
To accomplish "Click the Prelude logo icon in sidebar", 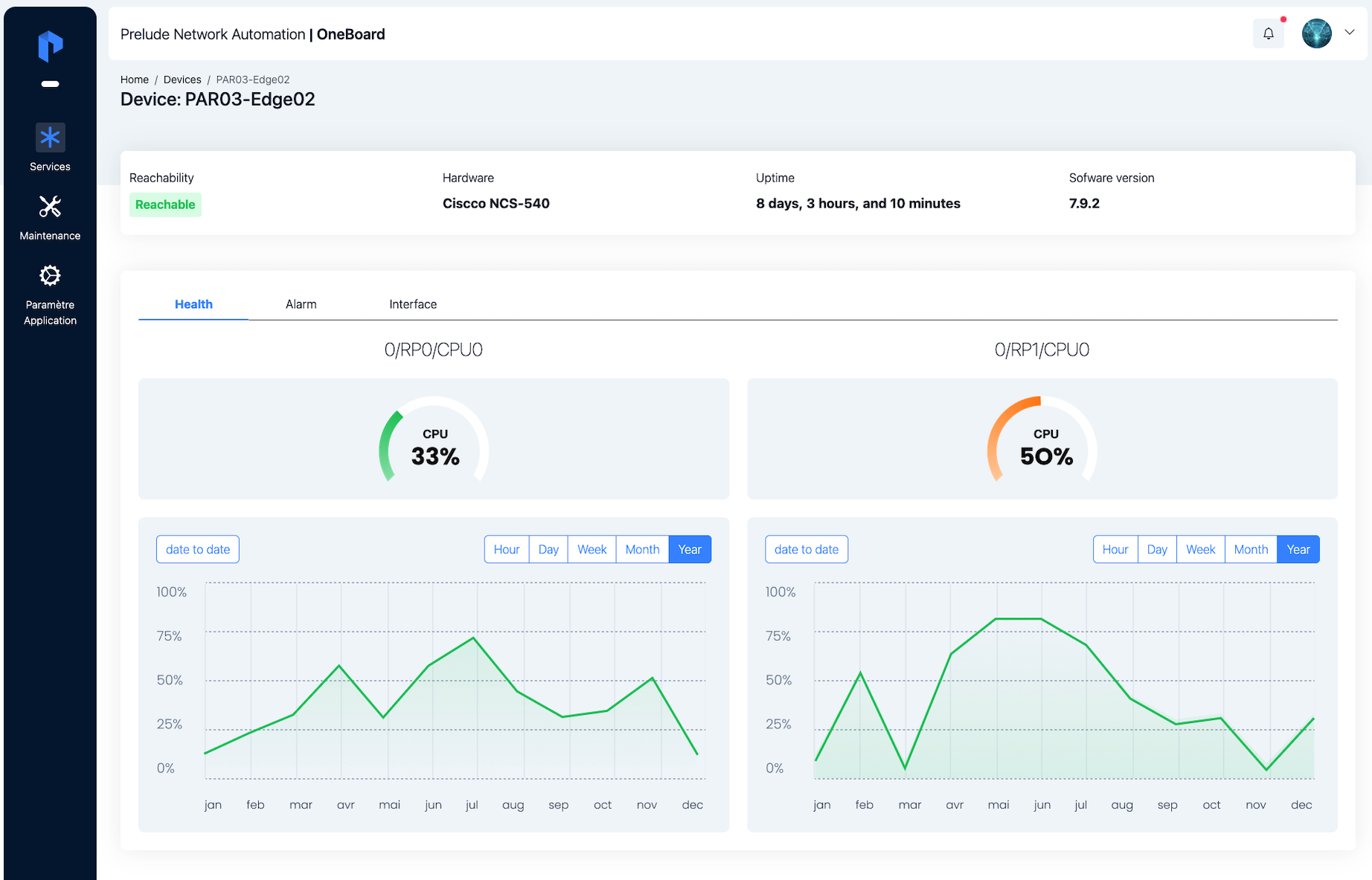I will [x=50, y=46].
